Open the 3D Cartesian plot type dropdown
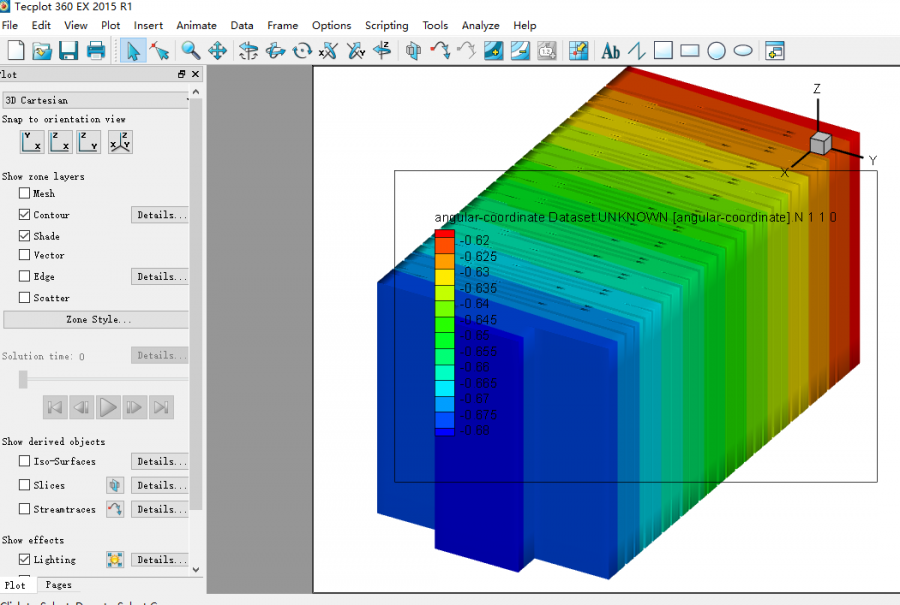900x605 pixels. click(96, 100)
